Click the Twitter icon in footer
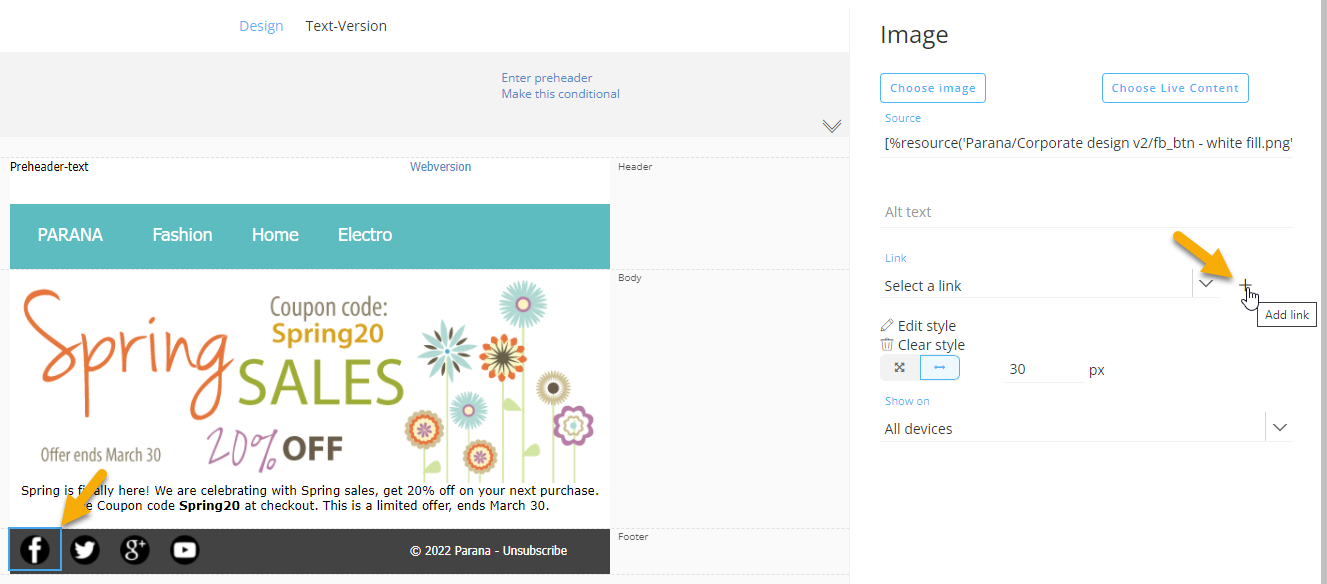The image size is (1327, 584). pos(85,550)
